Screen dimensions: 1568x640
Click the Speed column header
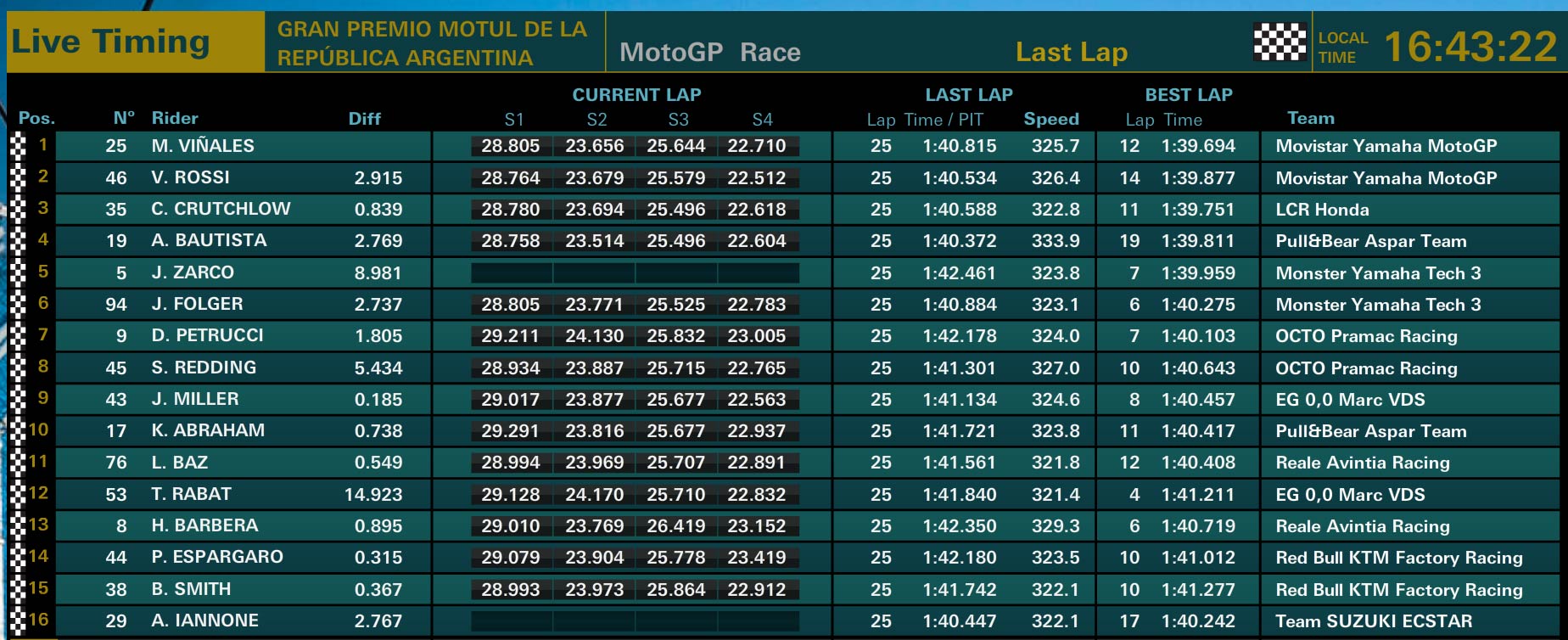1051,119
